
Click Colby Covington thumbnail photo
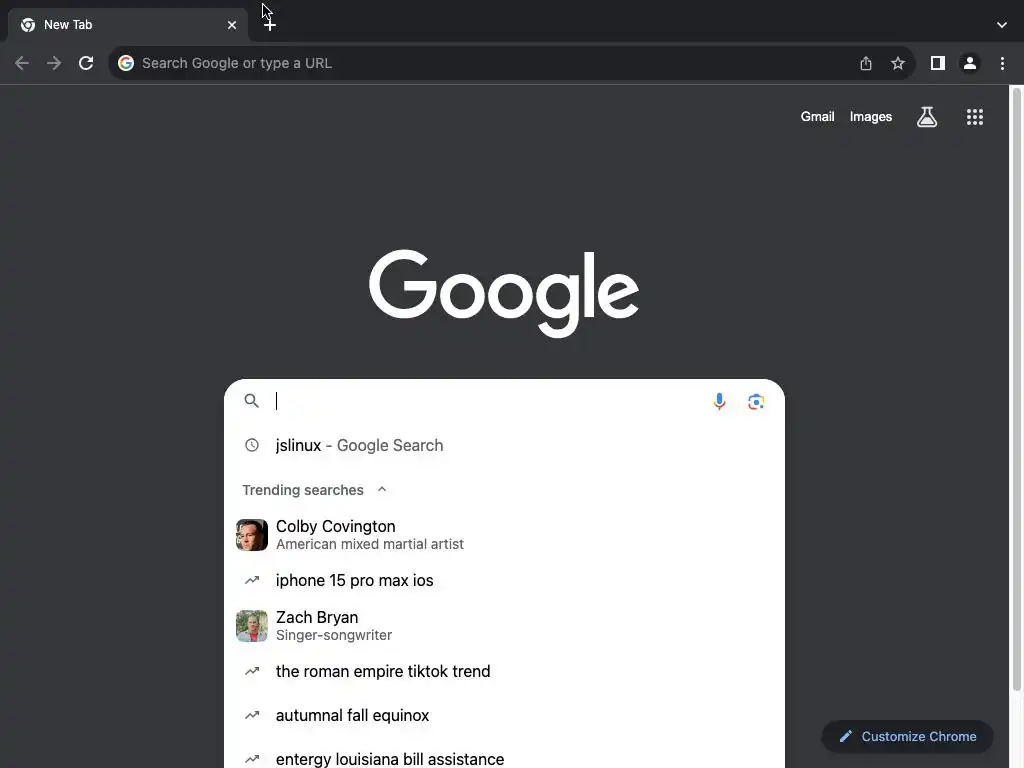coord(252,535)
